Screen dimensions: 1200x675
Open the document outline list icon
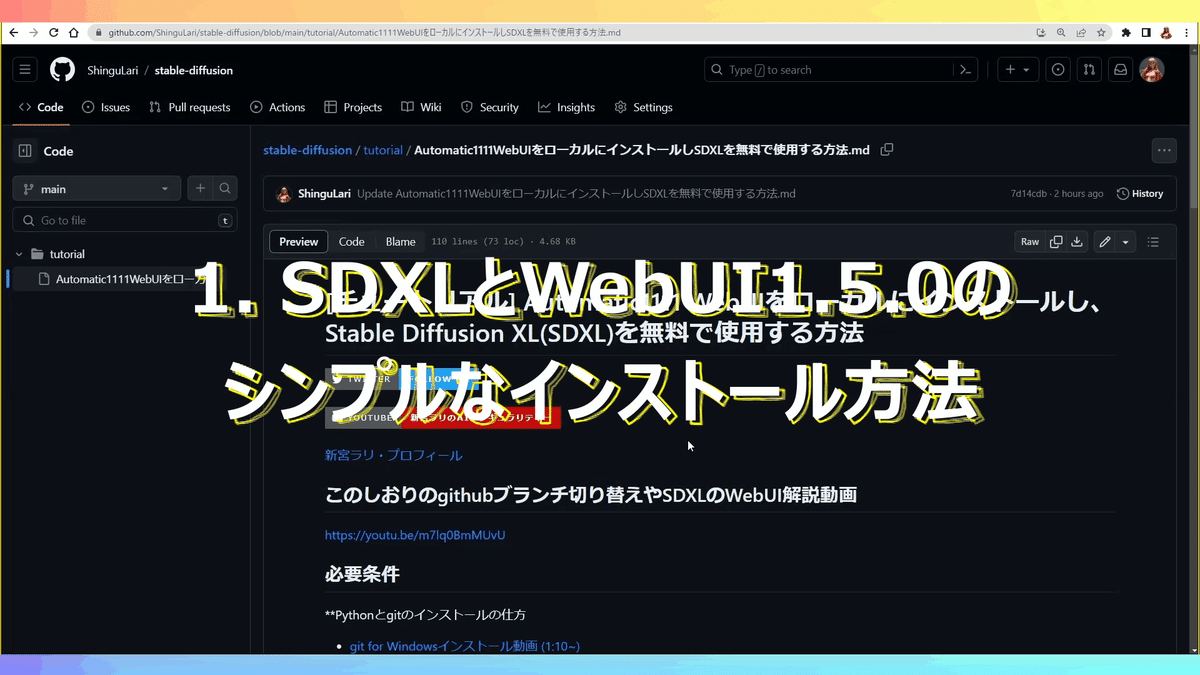(1153, 241)
